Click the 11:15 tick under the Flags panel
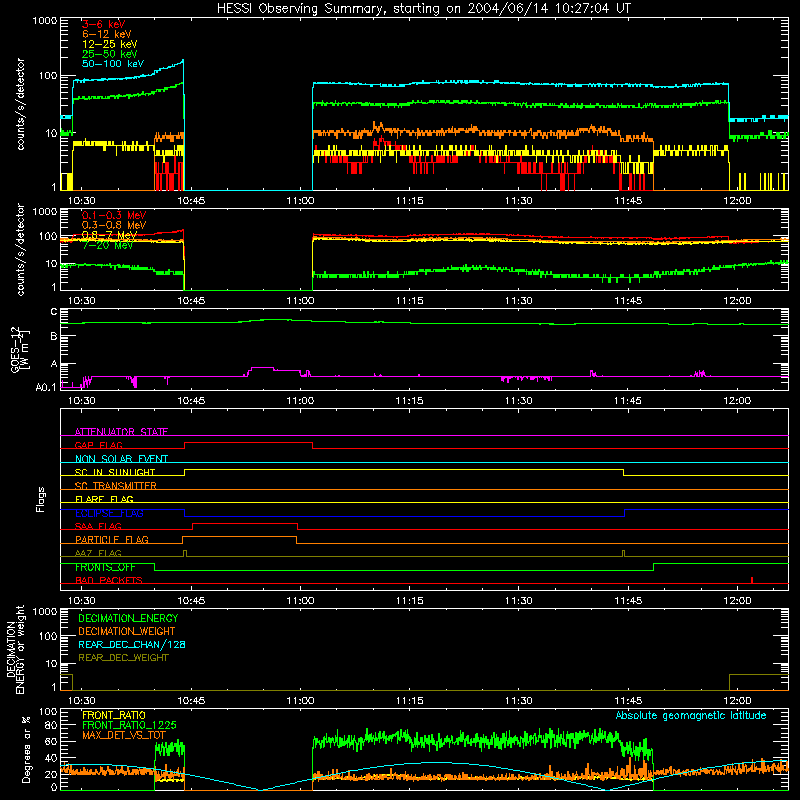The height and width of the screenshot is (800, 800). [409, 601]
